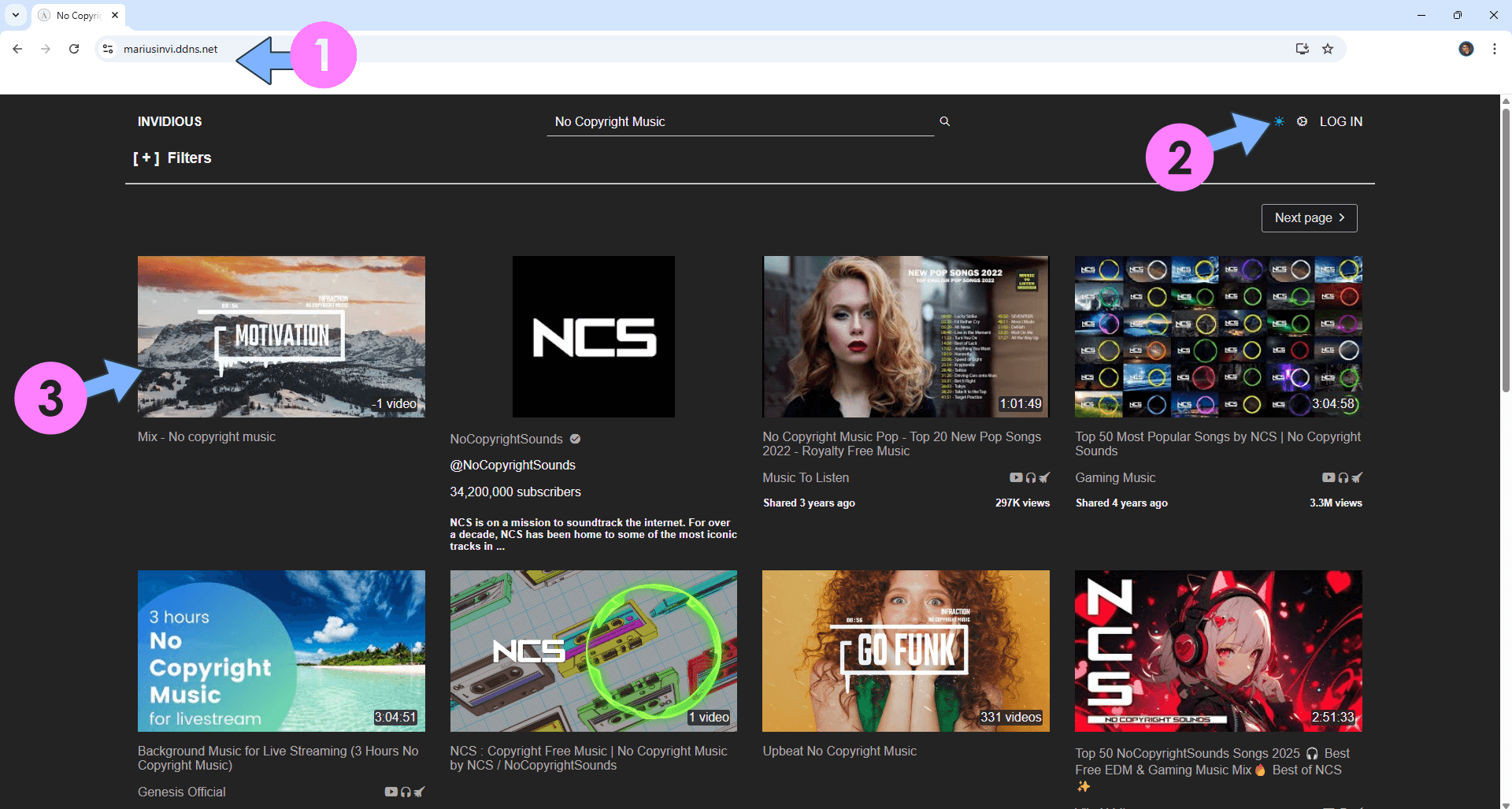Audio mode headphones icon for Music To Listen video
The height and width of the screenshot is (809, 1512).
pos(1030,477)
